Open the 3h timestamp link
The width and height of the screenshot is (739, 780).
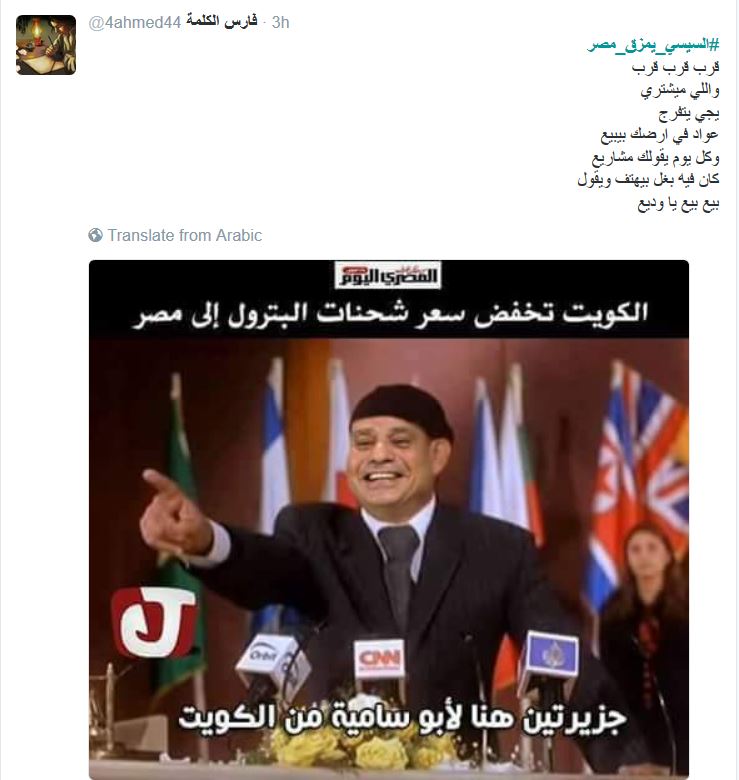coord(280,22)
